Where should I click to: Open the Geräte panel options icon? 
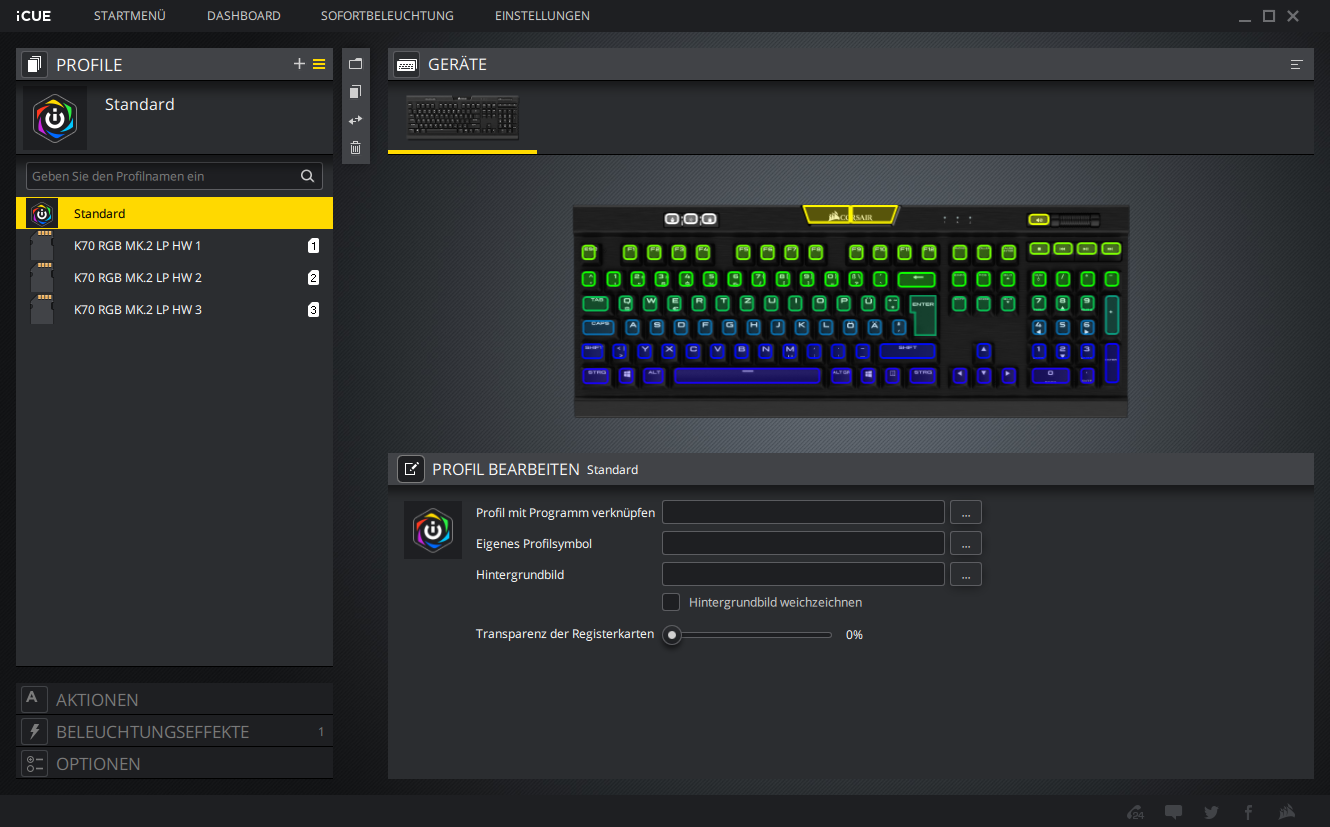1297,64
